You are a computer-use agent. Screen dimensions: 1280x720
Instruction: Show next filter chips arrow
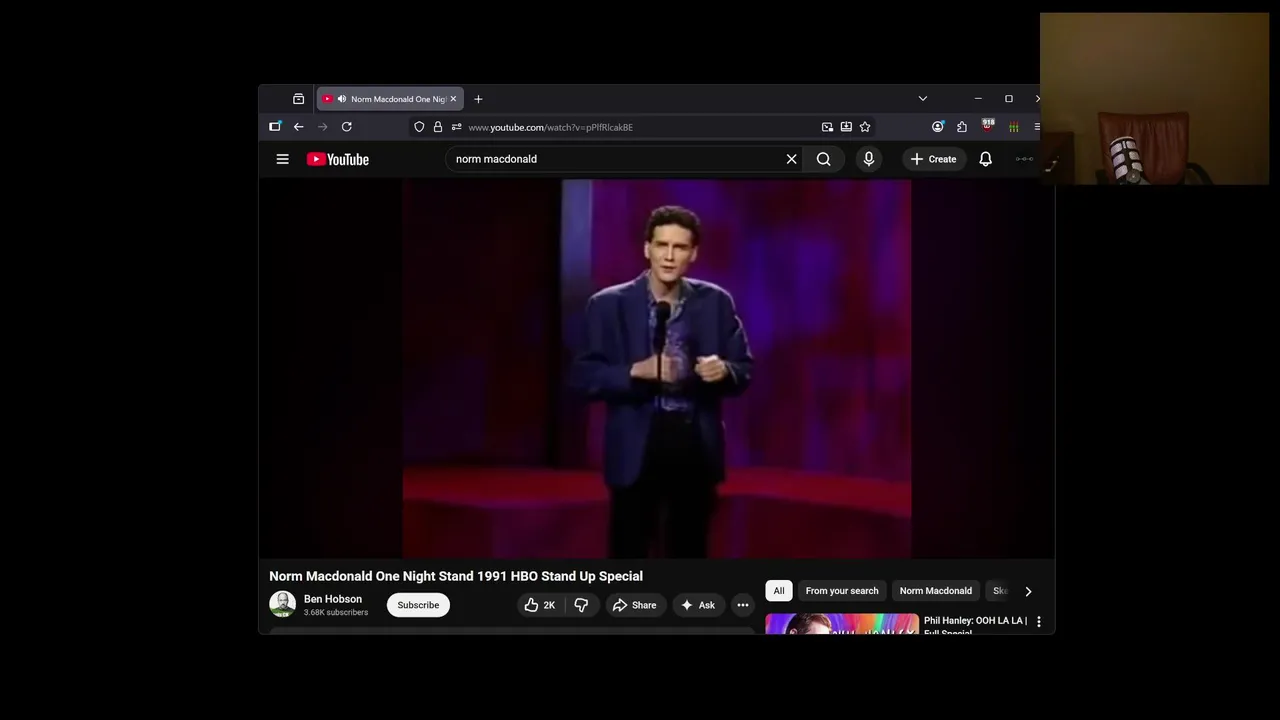[x=1028, y=591]
